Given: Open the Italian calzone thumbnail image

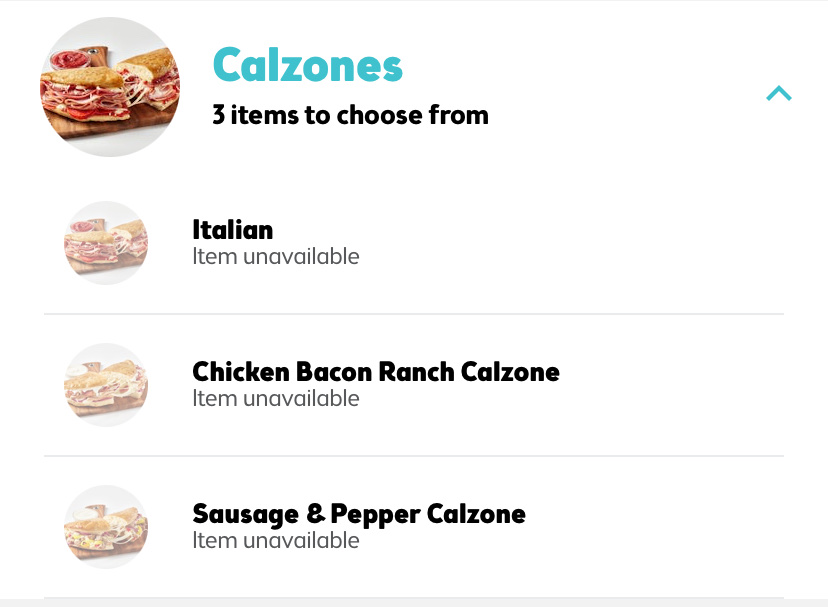Looking at the screenshot, I should tap(106, 243).
